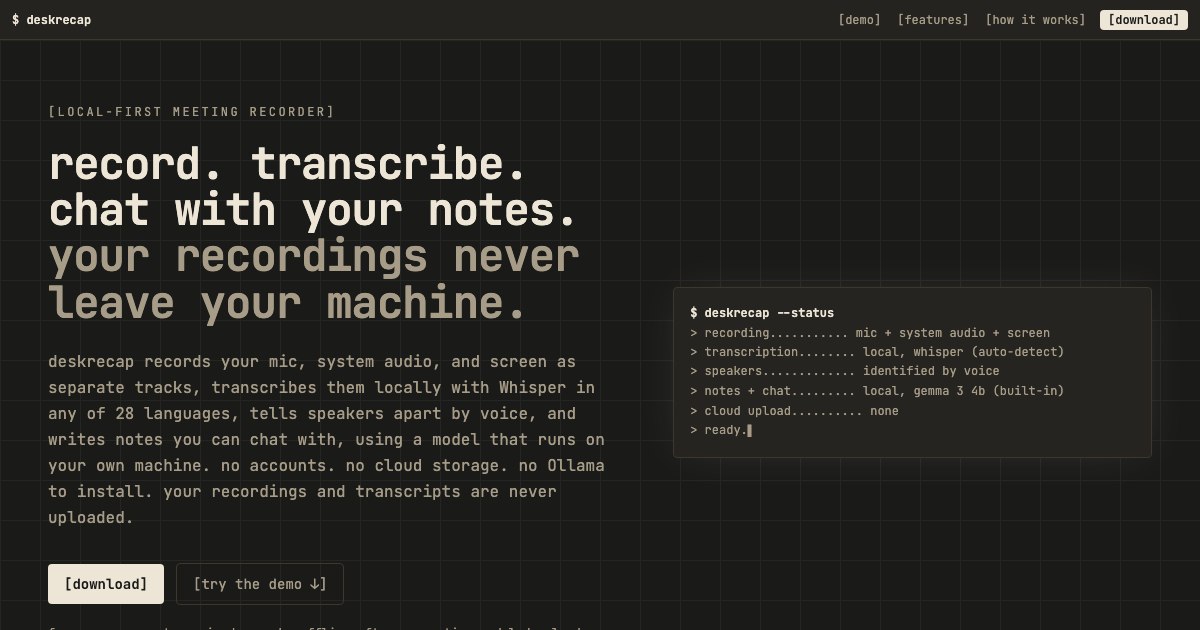Click the 'speakers' status line in the terminal

(845, 371)
